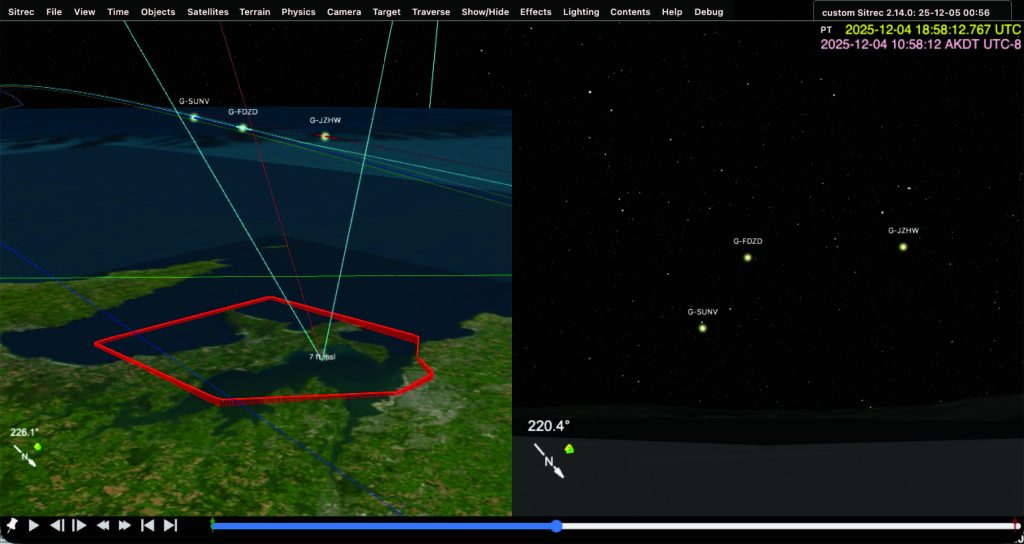Step forward one frame

point(80,525)
